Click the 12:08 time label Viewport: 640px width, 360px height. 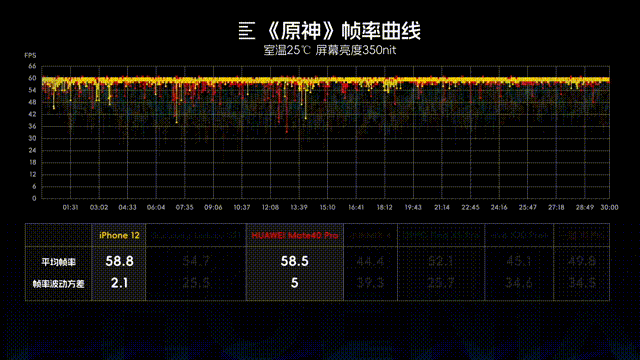coord(270,207)
